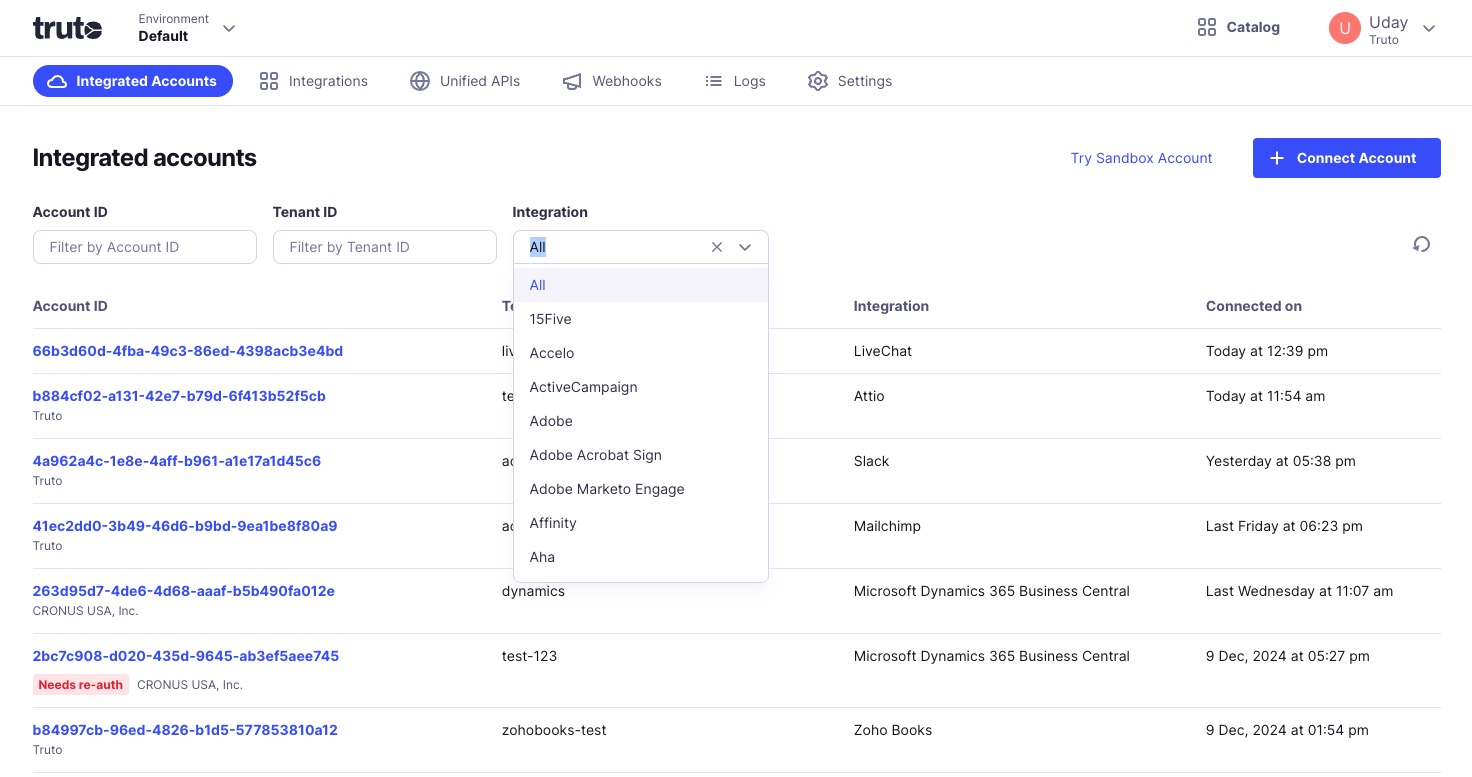
Task: Click the Catalog grid icon
Action: click(x=1207, y=27)
